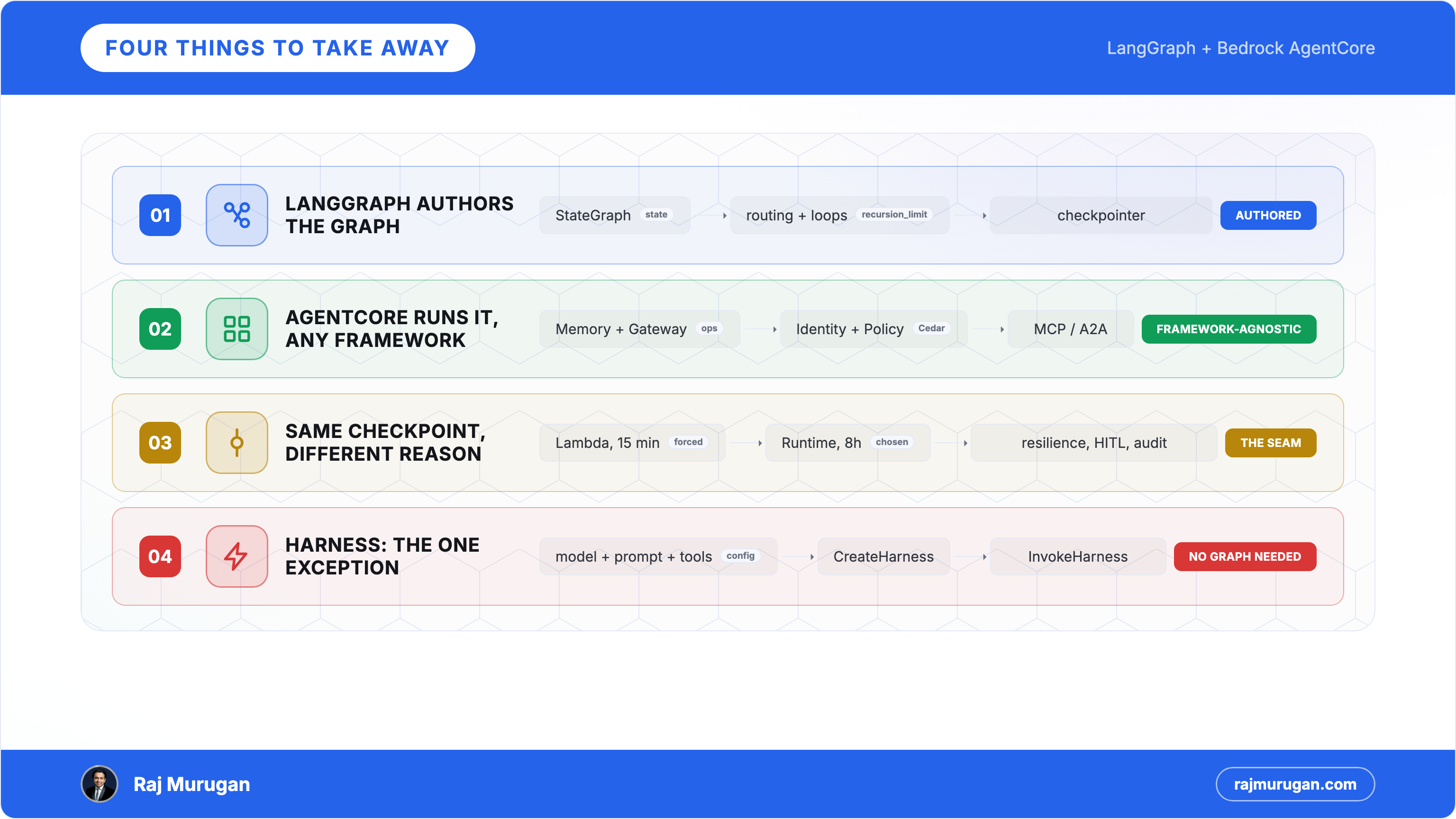Viewport: 1456px width, 819px height.
Task: Click the heading SAME CHECKPOINT, DIFFERENT REASON
Action: coord(385,442)
